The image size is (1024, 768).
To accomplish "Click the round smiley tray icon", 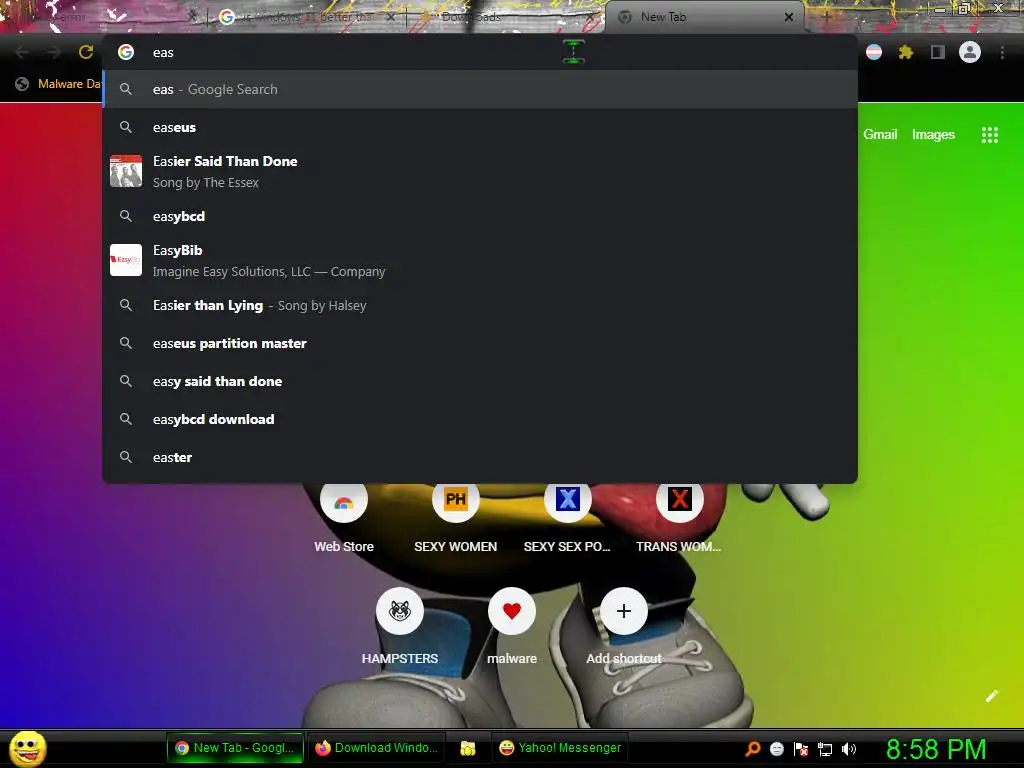I will (x=776, y=748).
